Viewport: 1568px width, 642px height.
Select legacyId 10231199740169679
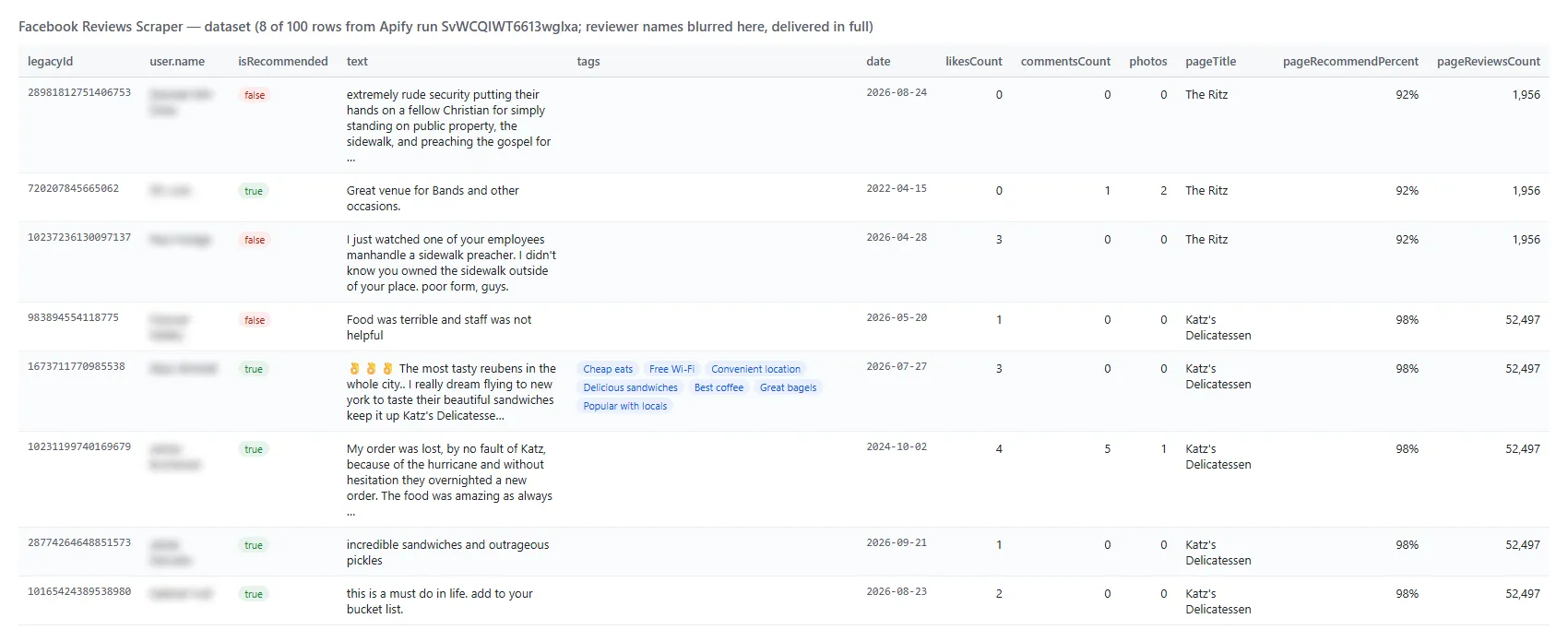tap(79, 447)
